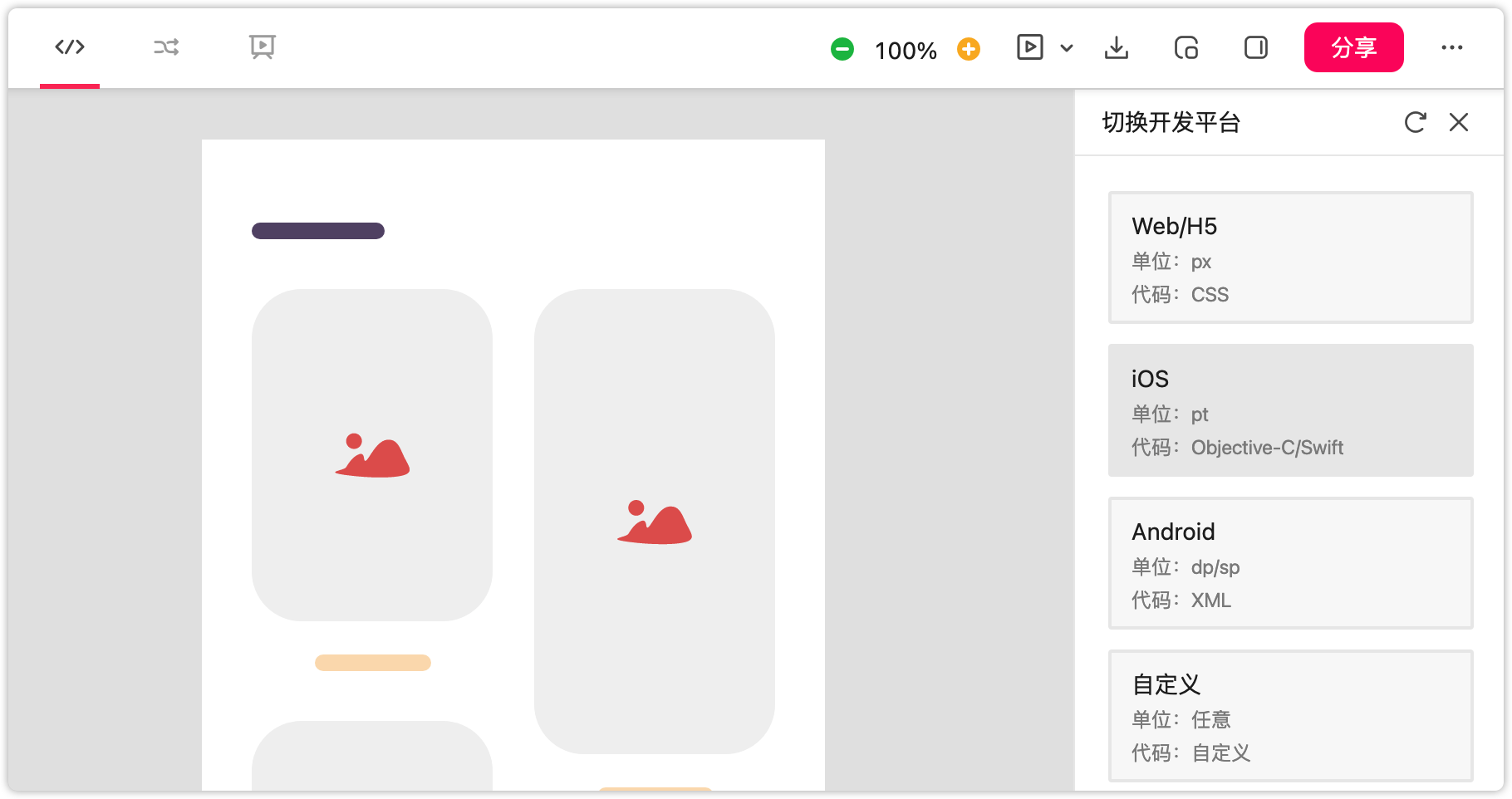This screenshot has width=1512, height=799.
Task: Toggle the right sidebar panel icon
Action: 1256,48
